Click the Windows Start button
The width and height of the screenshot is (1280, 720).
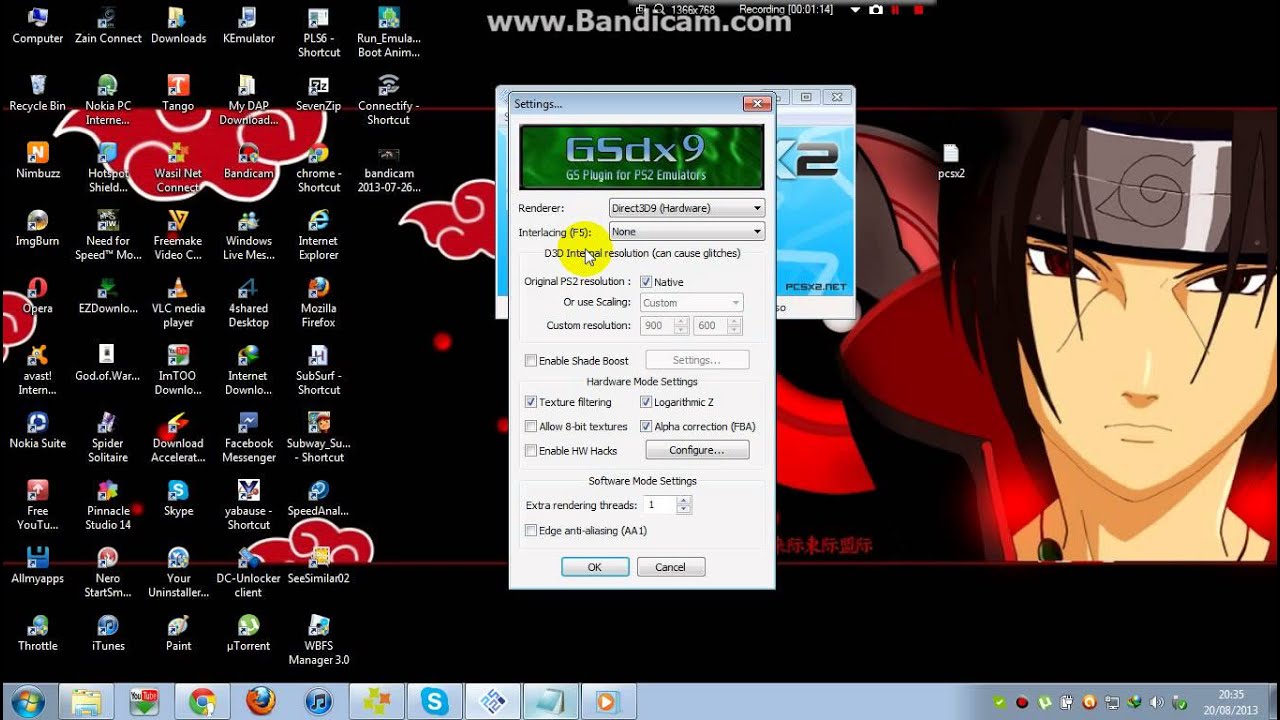point(28,701)
